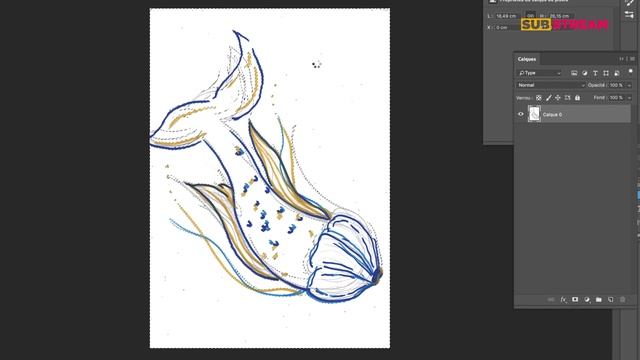Add a layer style with fx icon

point(563,300)
